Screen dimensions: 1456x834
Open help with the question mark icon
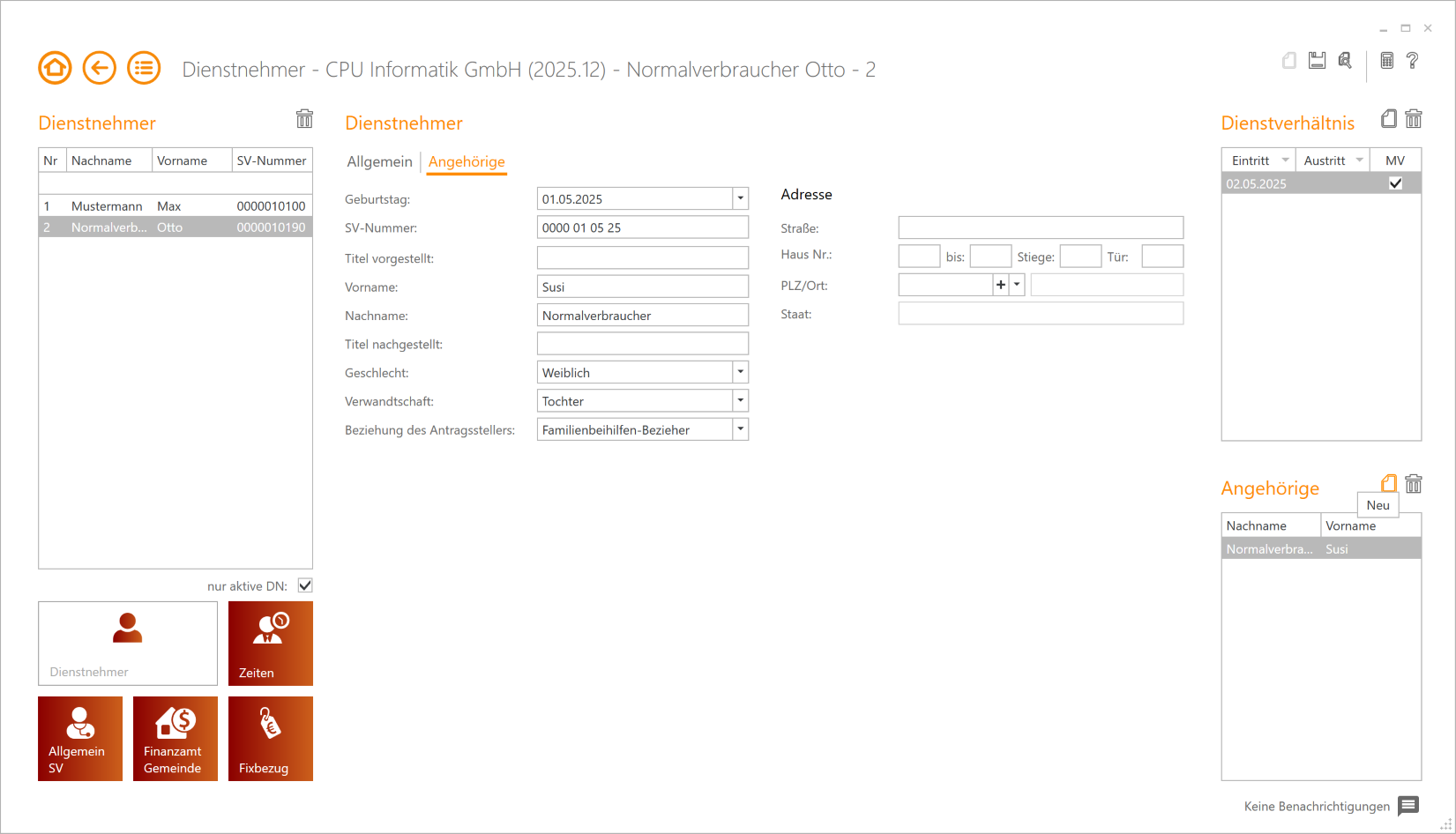pyautogui.click(x=1413, y=61)
